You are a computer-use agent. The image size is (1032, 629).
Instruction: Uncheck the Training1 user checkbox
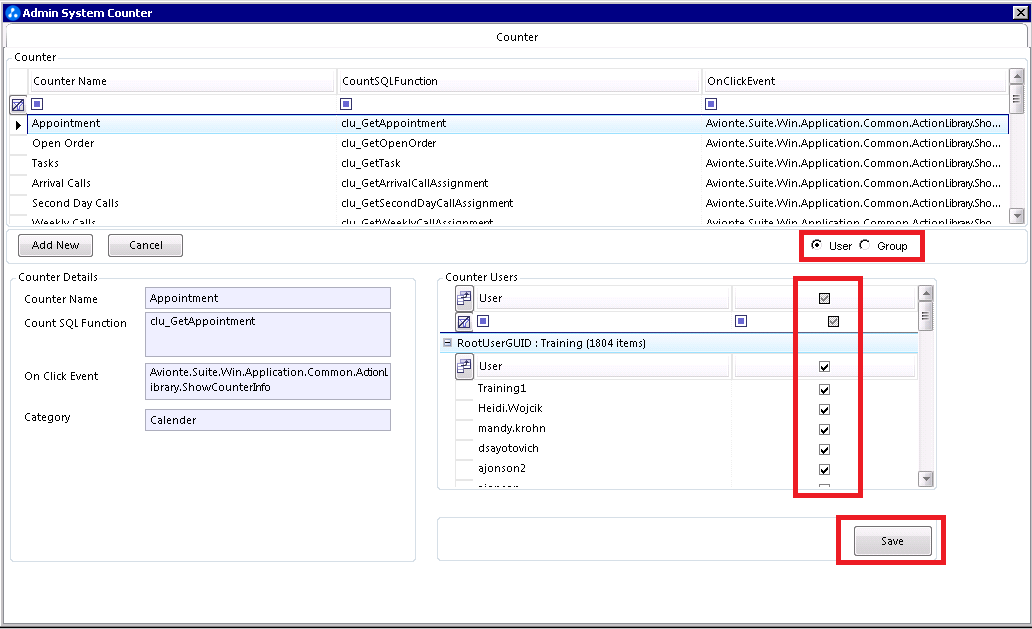tap(824, 388)
